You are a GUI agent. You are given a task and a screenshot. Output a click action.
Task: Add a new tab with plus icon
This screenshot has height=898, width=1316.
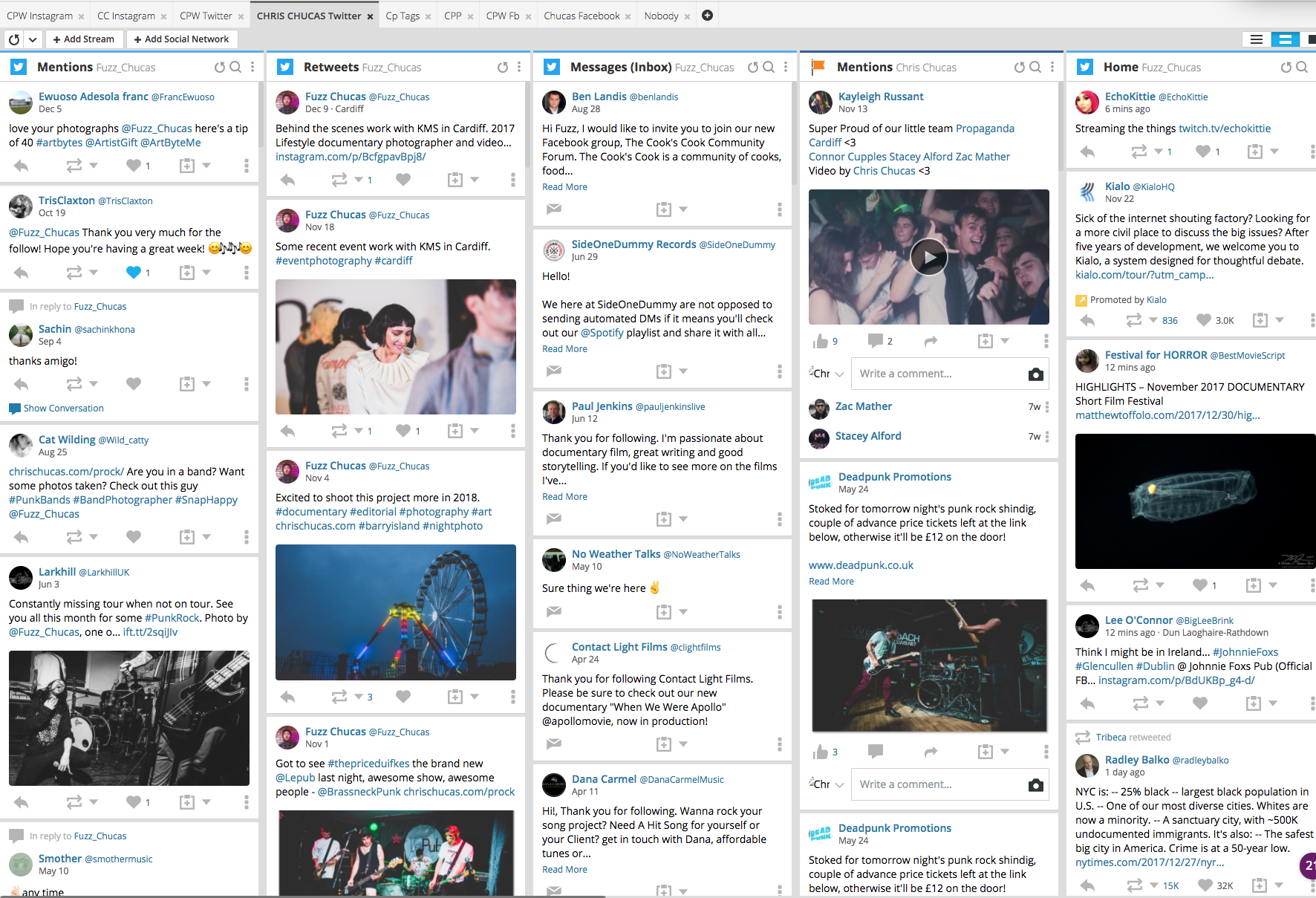pos(708,16)
